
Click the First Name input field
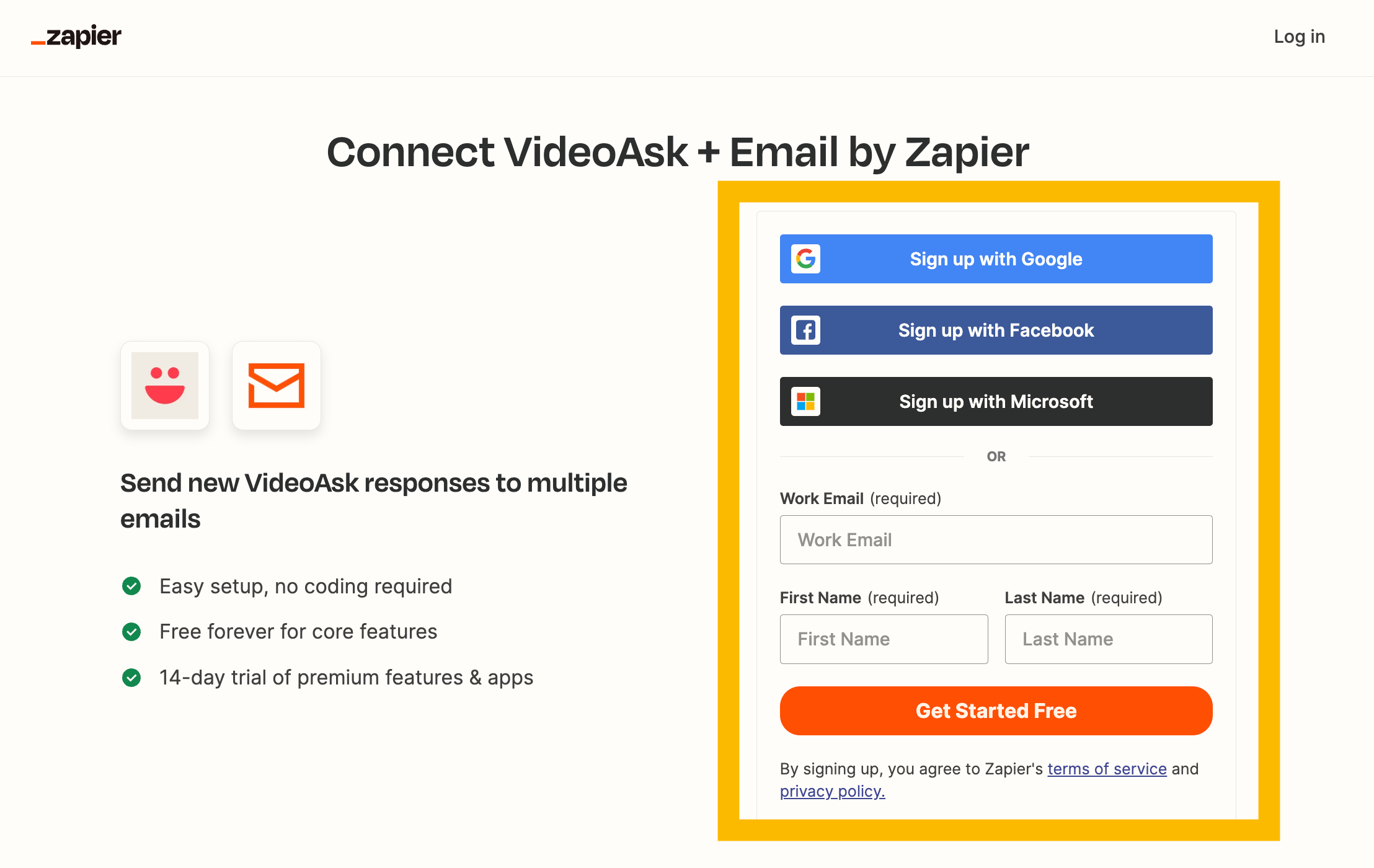[884, 638]
